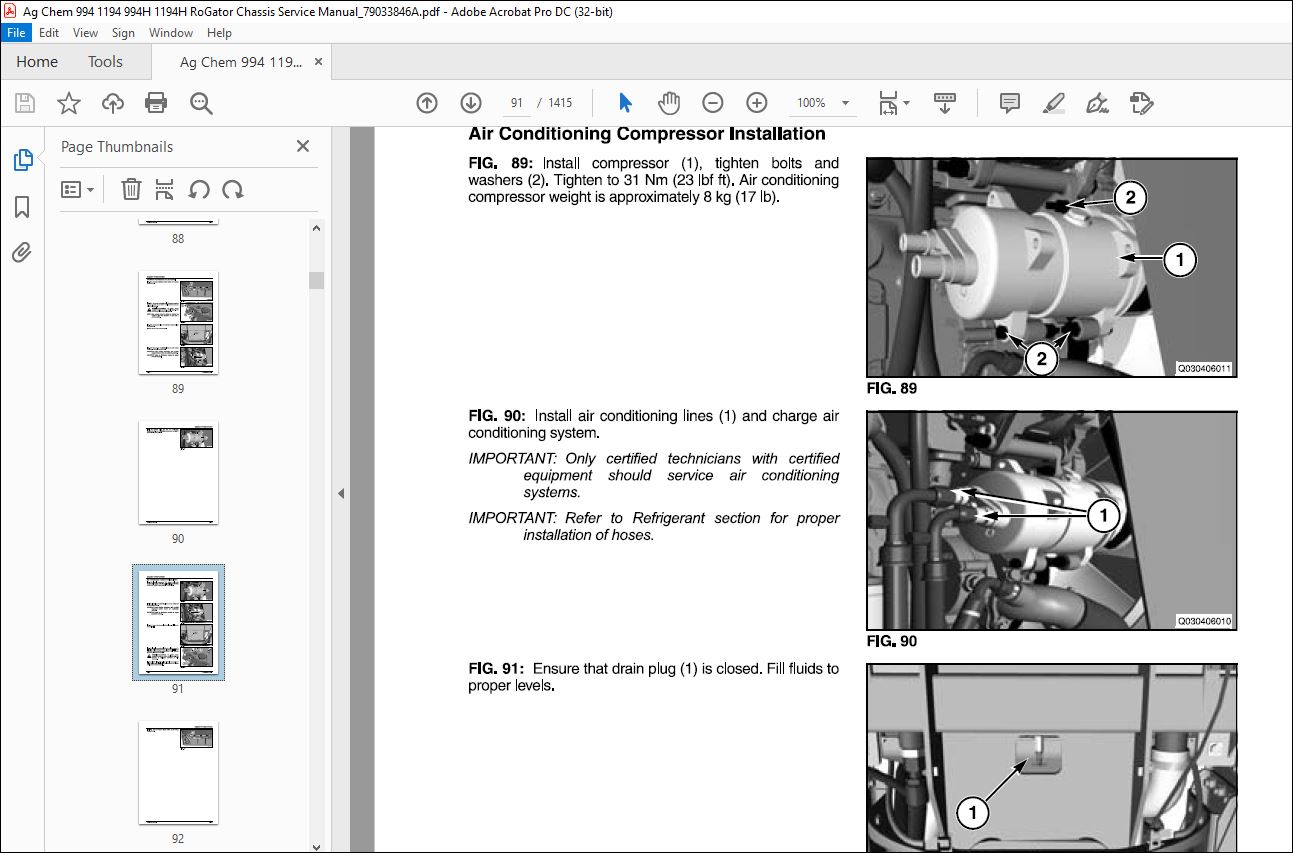Switch to the Home tab
This screenshot has width=1293, height=853.
tap(37, 62)
